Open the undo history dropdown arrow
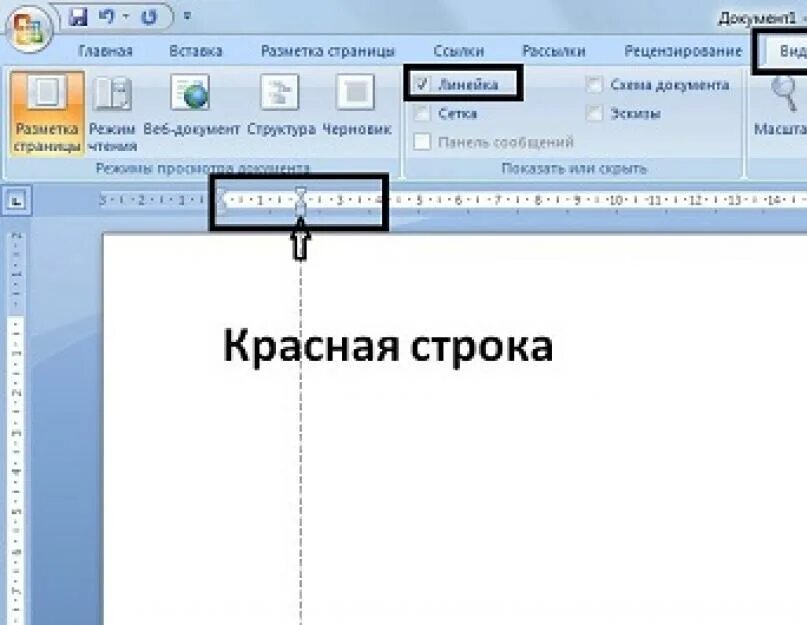Screen dimensions: 807x625 click(126, 17)
